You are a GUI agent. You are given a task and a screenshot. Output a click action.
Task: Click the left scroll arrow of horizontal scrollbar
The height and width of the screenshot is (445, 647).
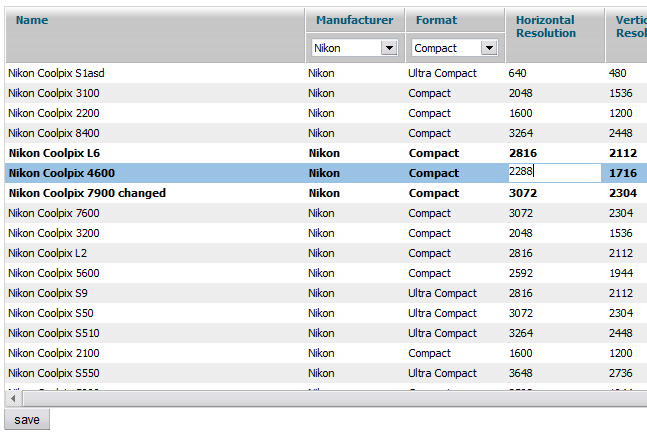click(x=12, y=398)
